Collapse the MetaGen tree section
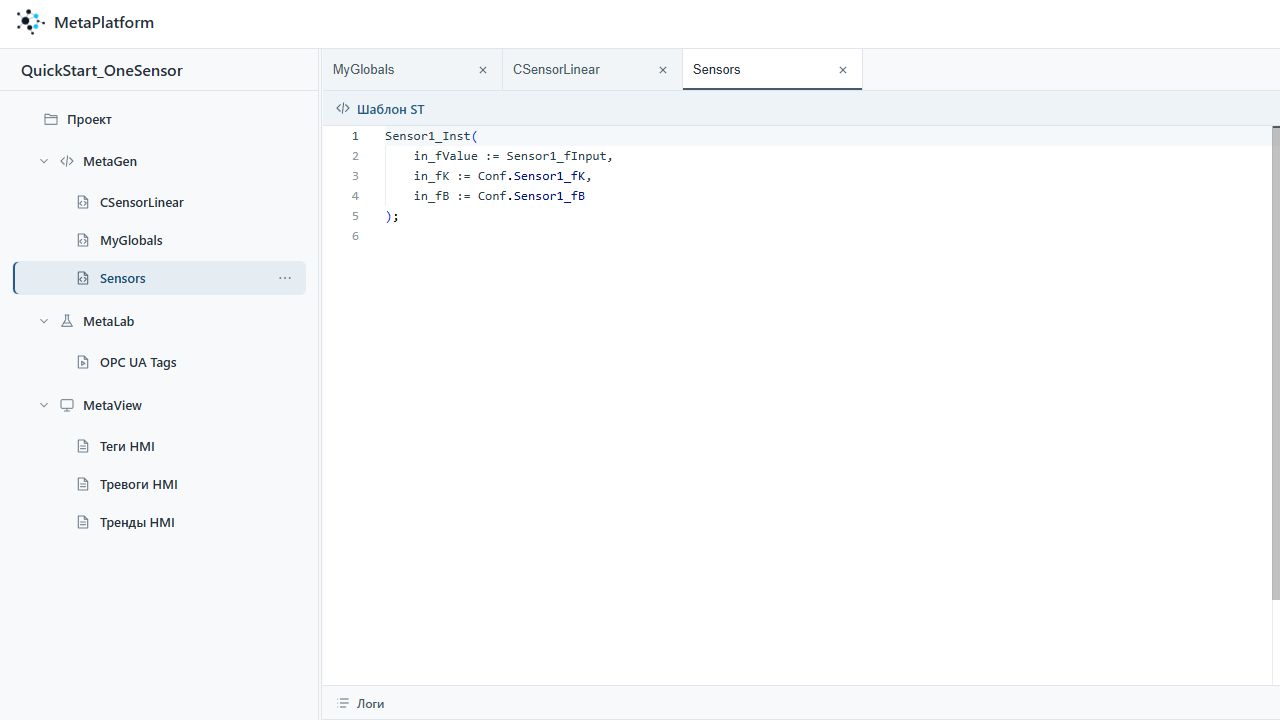 (44, 161)
